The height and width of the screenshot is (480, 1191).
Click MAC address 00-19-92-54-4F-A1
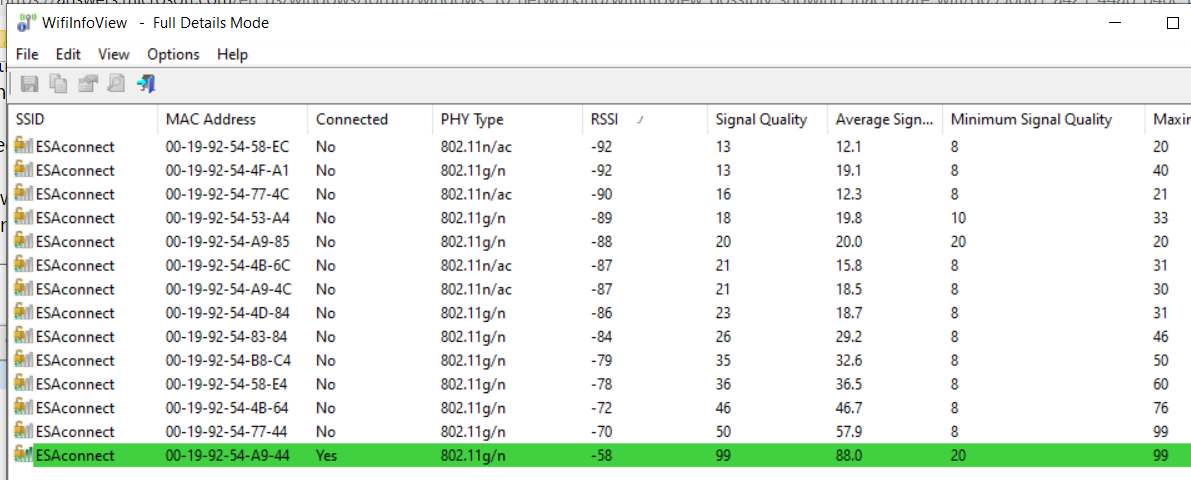click(x=227, y=169)
